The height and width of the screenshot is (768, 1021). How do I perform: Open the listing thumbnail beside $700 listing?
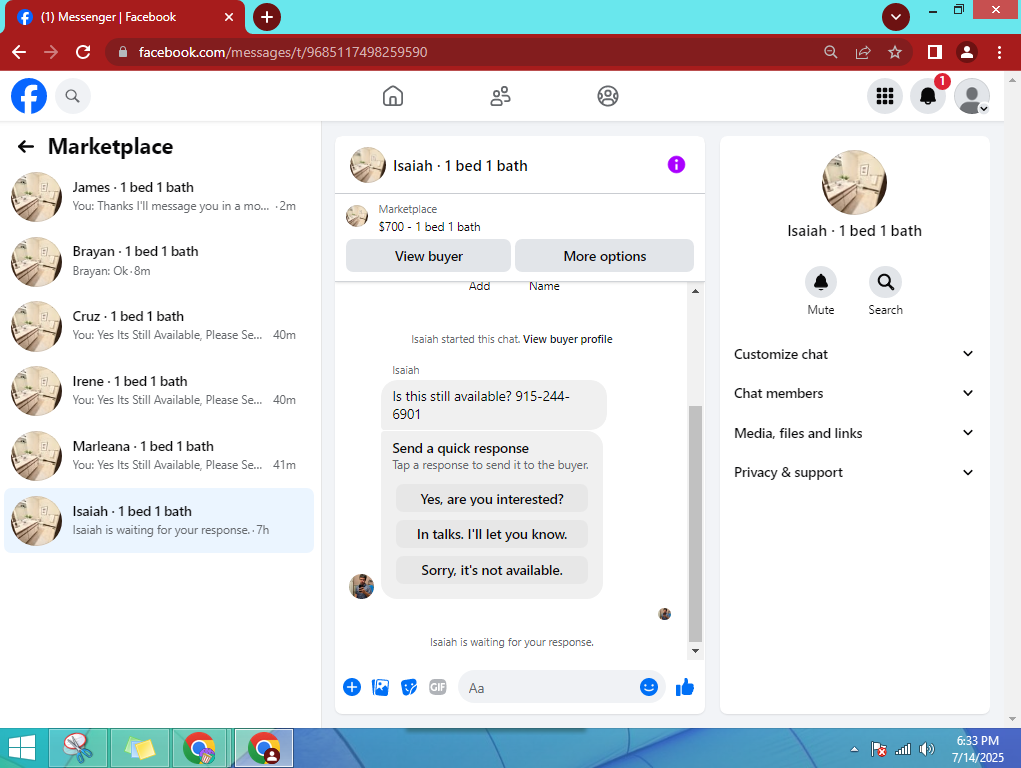pos(357,216)
